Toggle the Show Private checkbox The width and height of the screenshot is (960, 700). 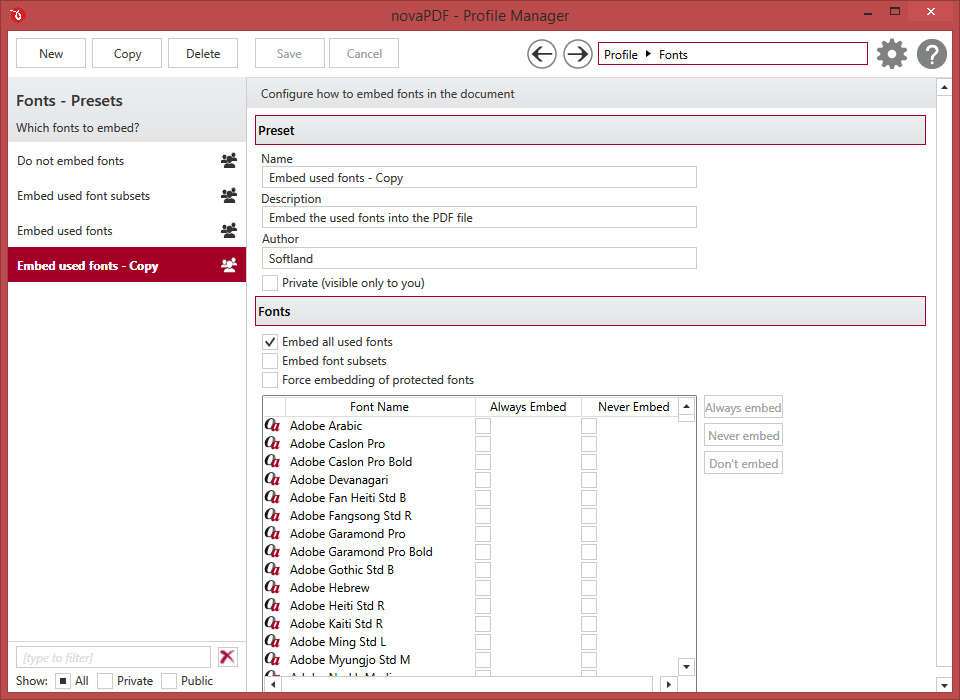(105, 681)
